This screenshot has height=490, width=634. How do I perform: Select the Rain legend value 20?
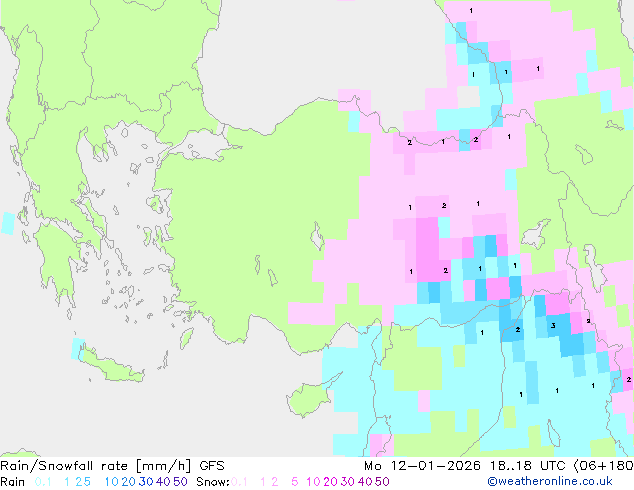pos(128,482)
